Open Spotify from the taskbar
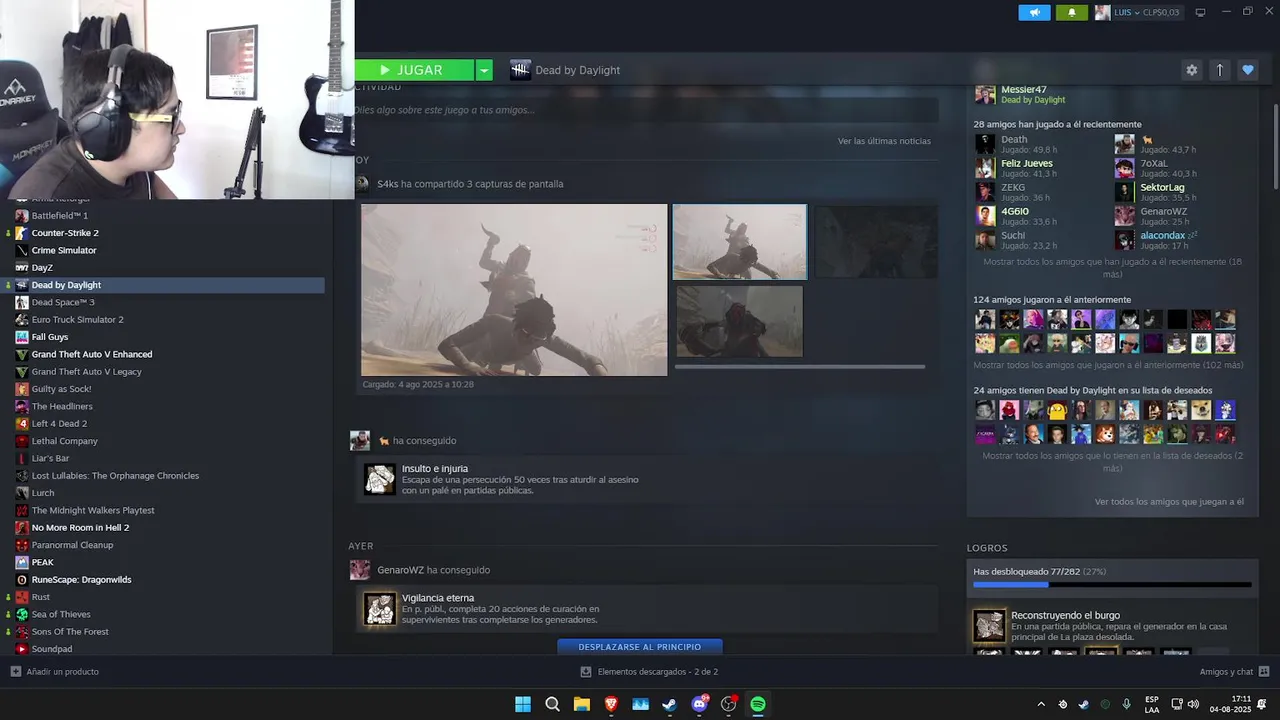The image size is (1280, 720). pyautogui.click(x=758, y=704)
